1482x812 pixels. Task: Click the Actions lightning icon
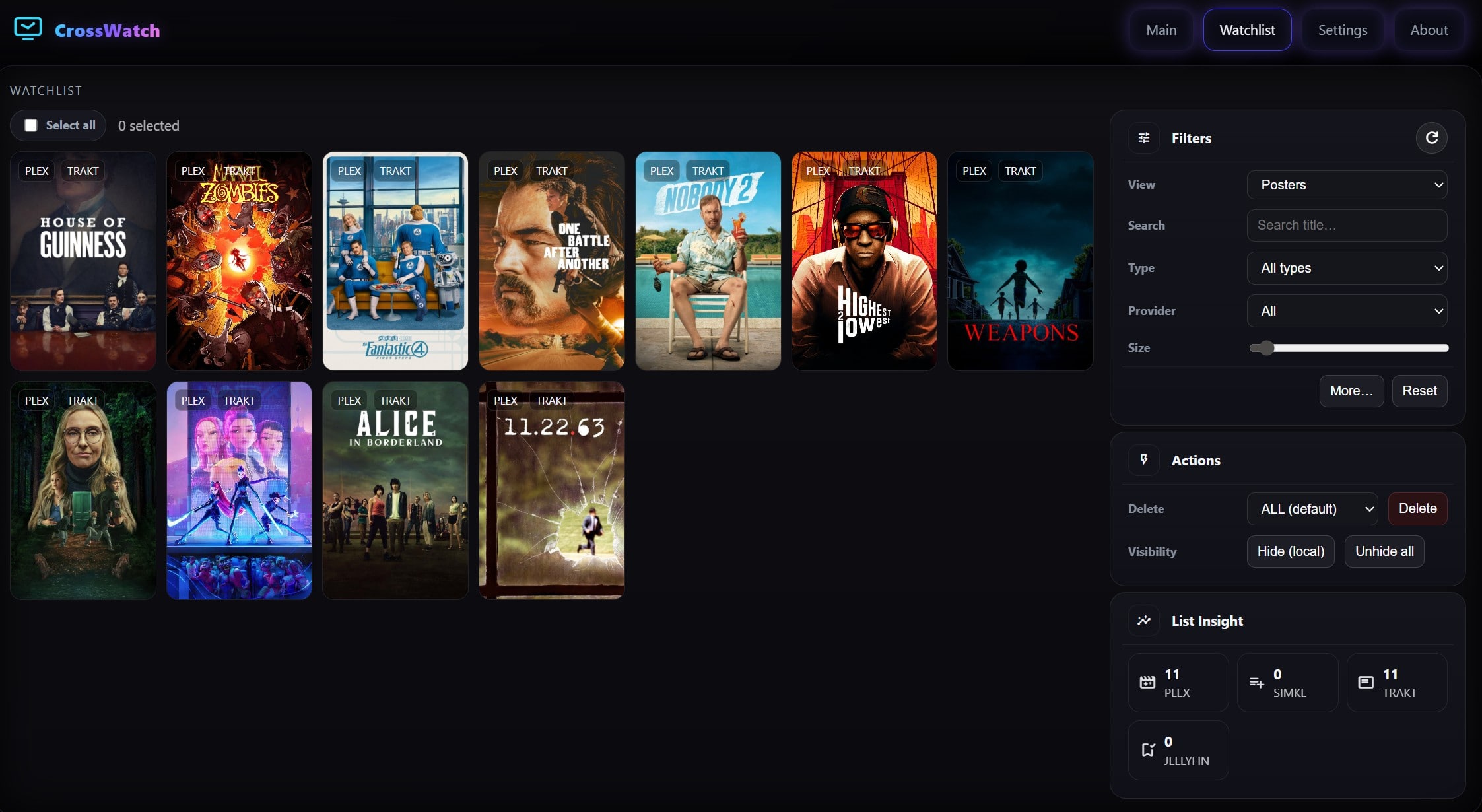tap(1144, 459)
